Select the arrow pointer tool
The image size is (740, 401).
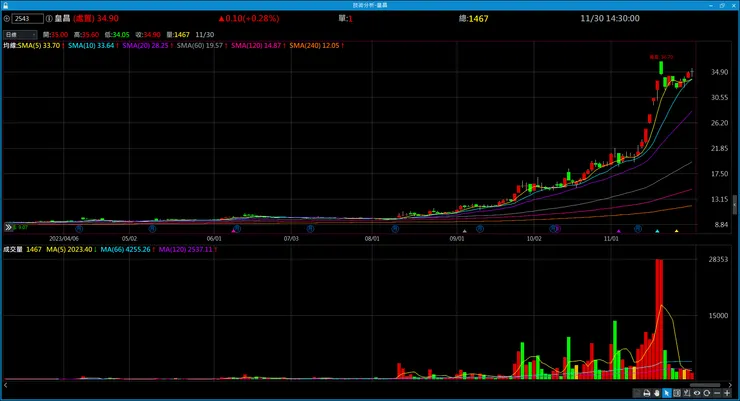coord(667,393)
